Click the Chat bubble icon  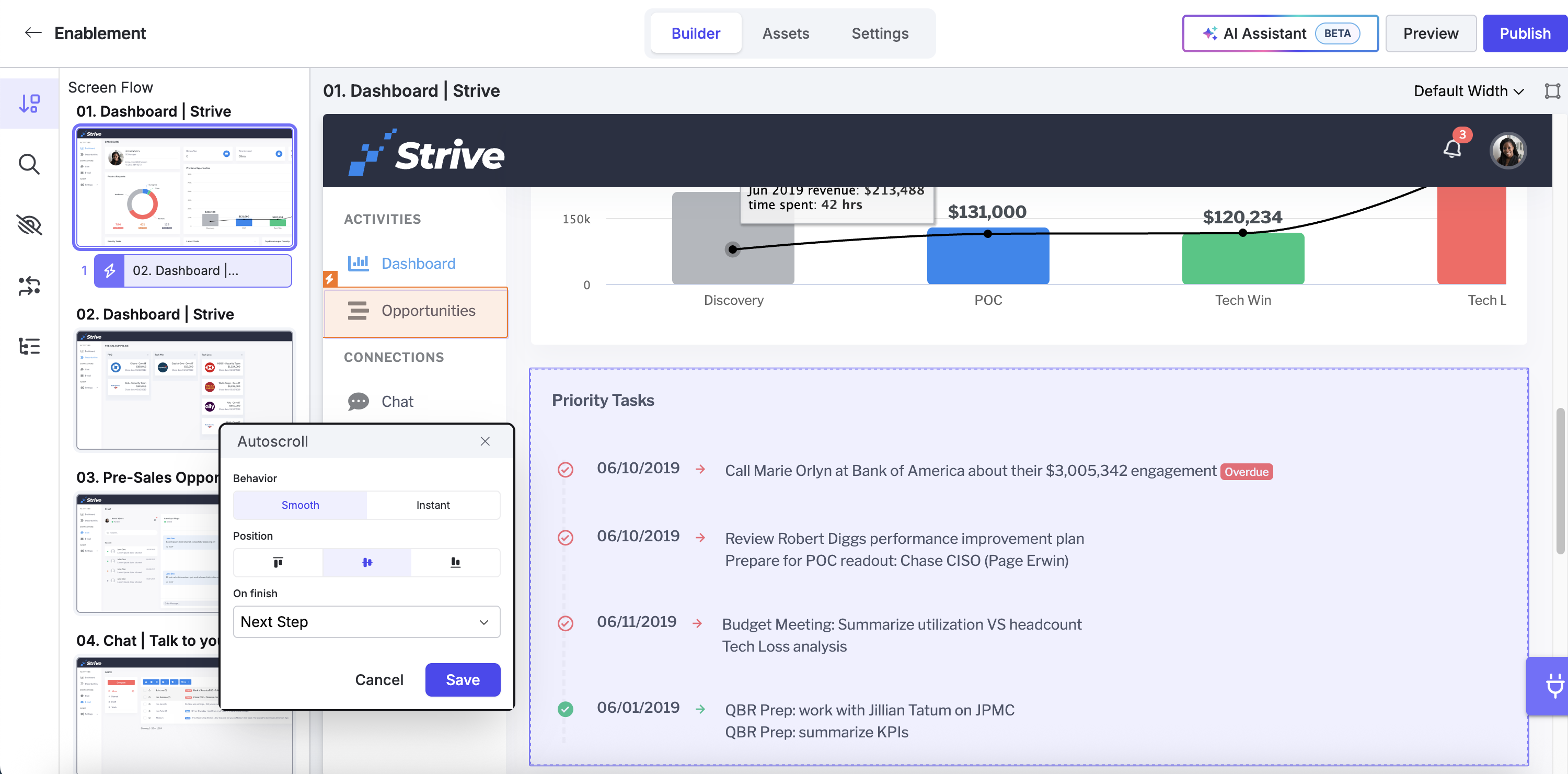pos(359,401)
